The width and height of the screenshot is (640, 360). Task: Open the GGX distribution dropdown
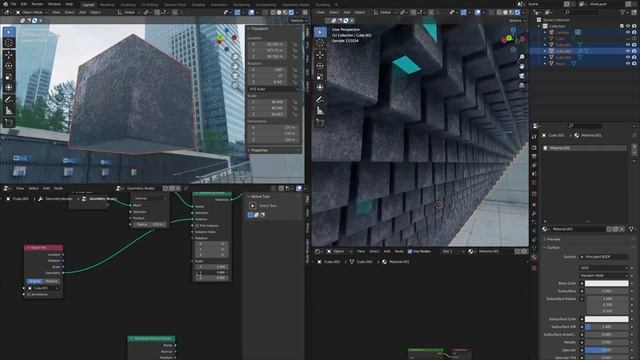[604, 268]
